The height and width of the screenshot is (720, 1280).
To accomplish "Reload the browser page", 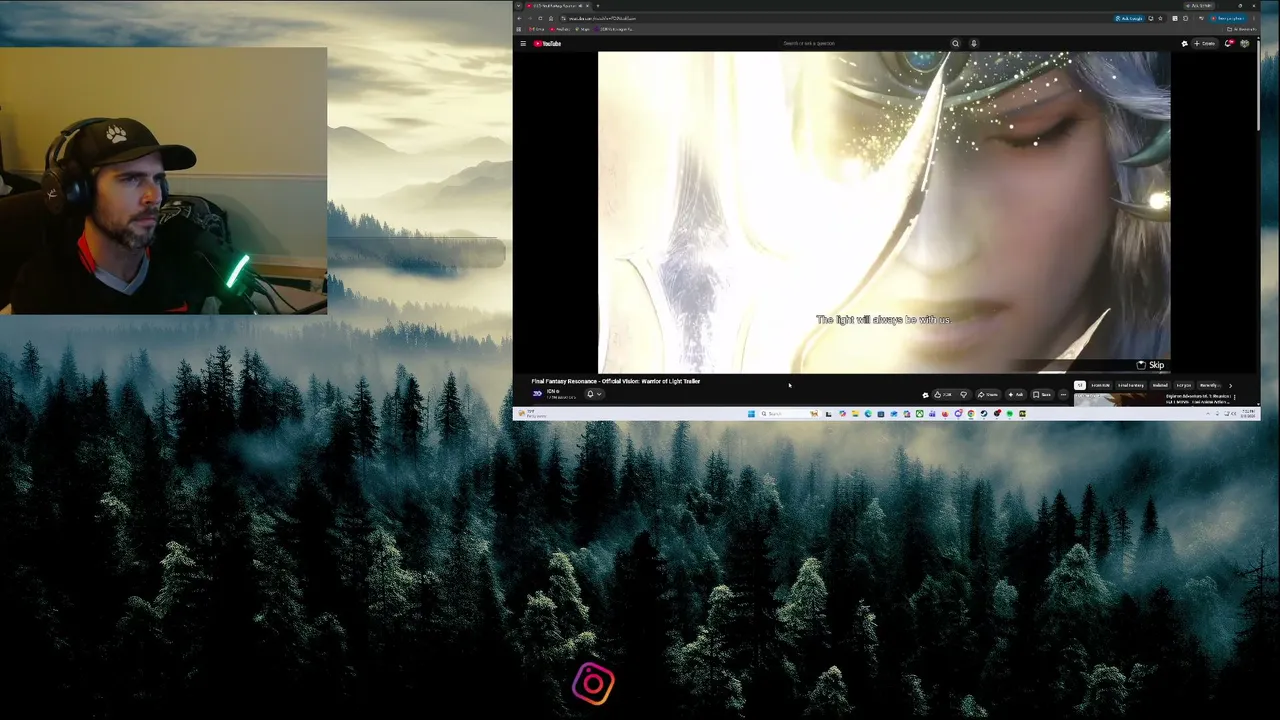I will pos(540,18).
